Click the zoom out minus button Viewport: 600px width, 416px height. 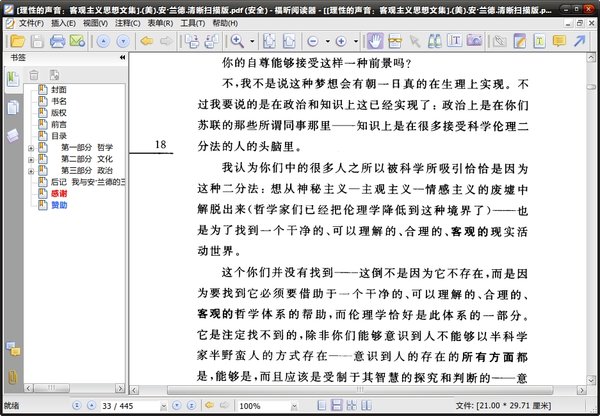click(x=313, y=41)
